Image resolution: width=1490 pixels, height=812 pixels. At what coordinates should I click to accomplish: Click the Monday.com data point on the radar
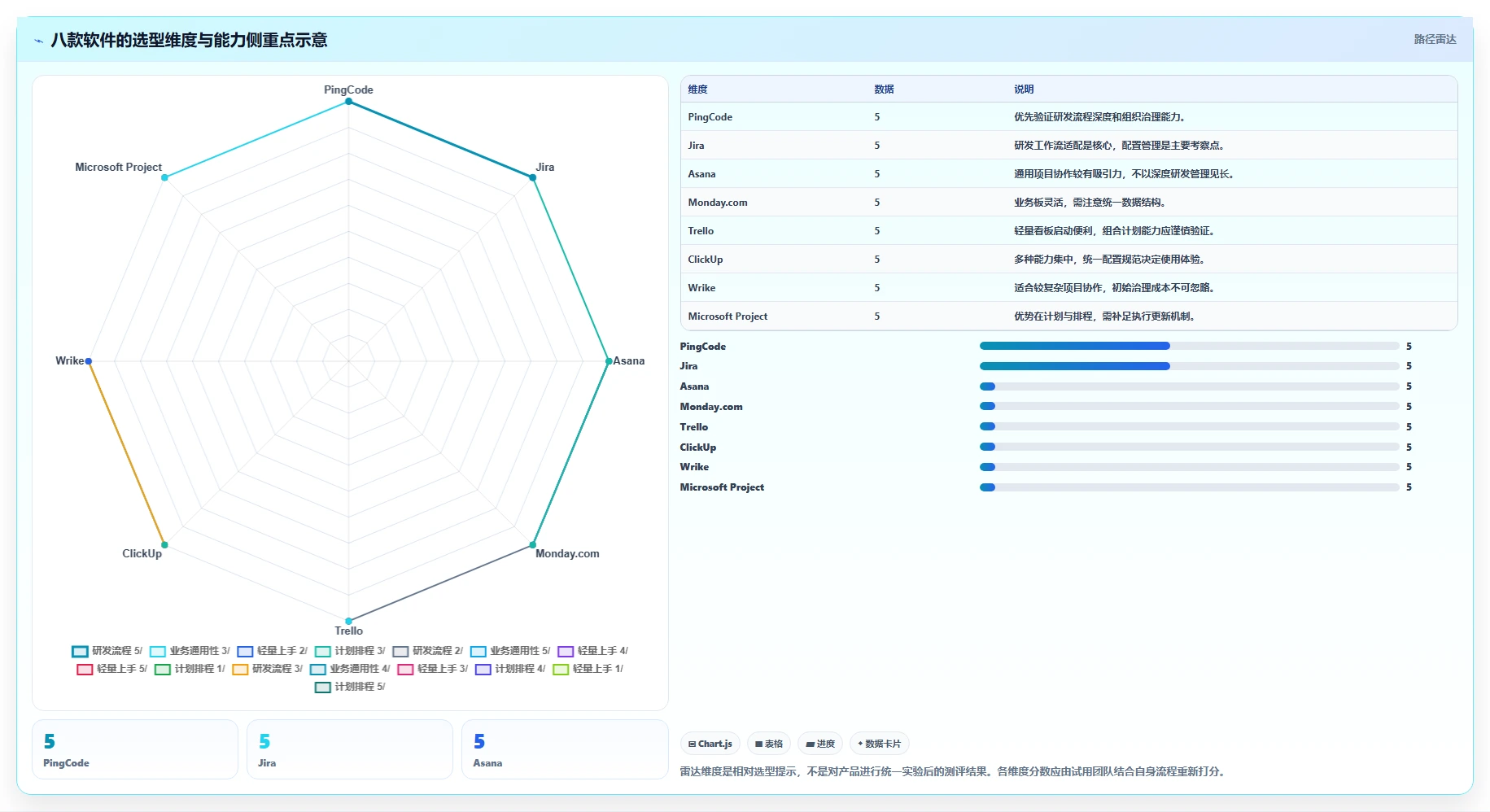click(x=533, y=545)
